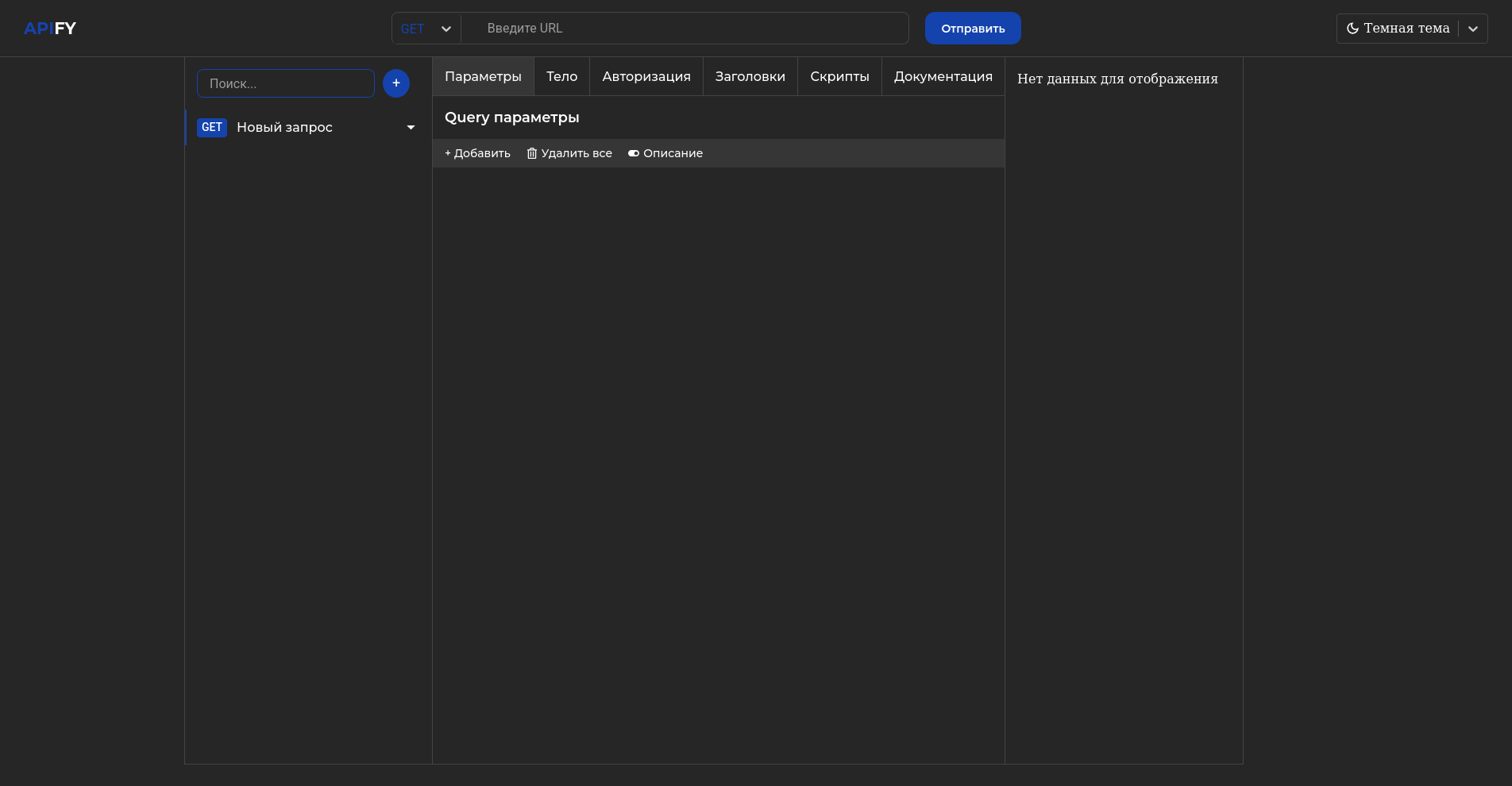Switch to the Параметры tab
This screenshot has height=786, width=1512.
coord(483,77)
